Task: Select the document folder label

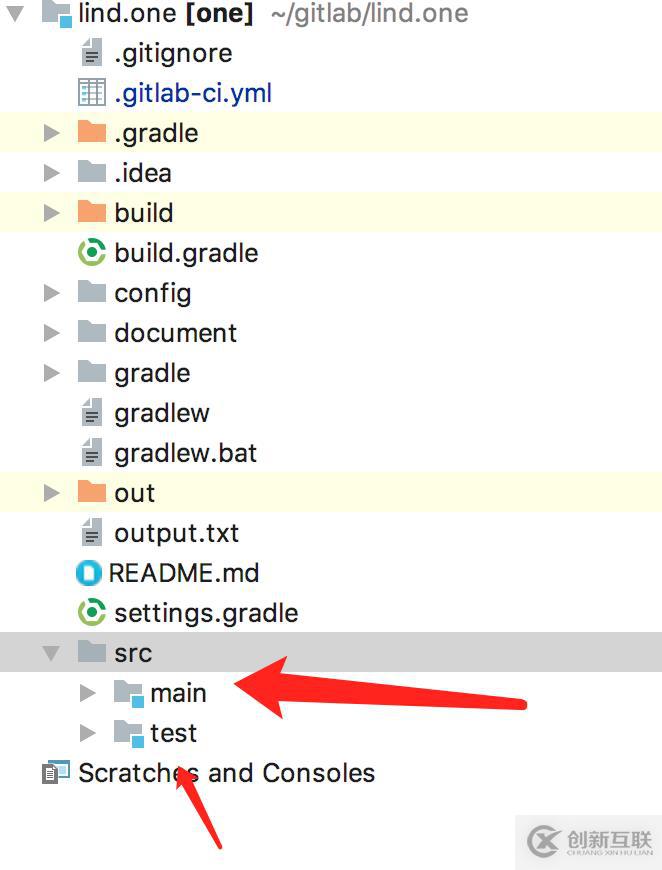Action: pyautogui.click(x=175, y=333)
